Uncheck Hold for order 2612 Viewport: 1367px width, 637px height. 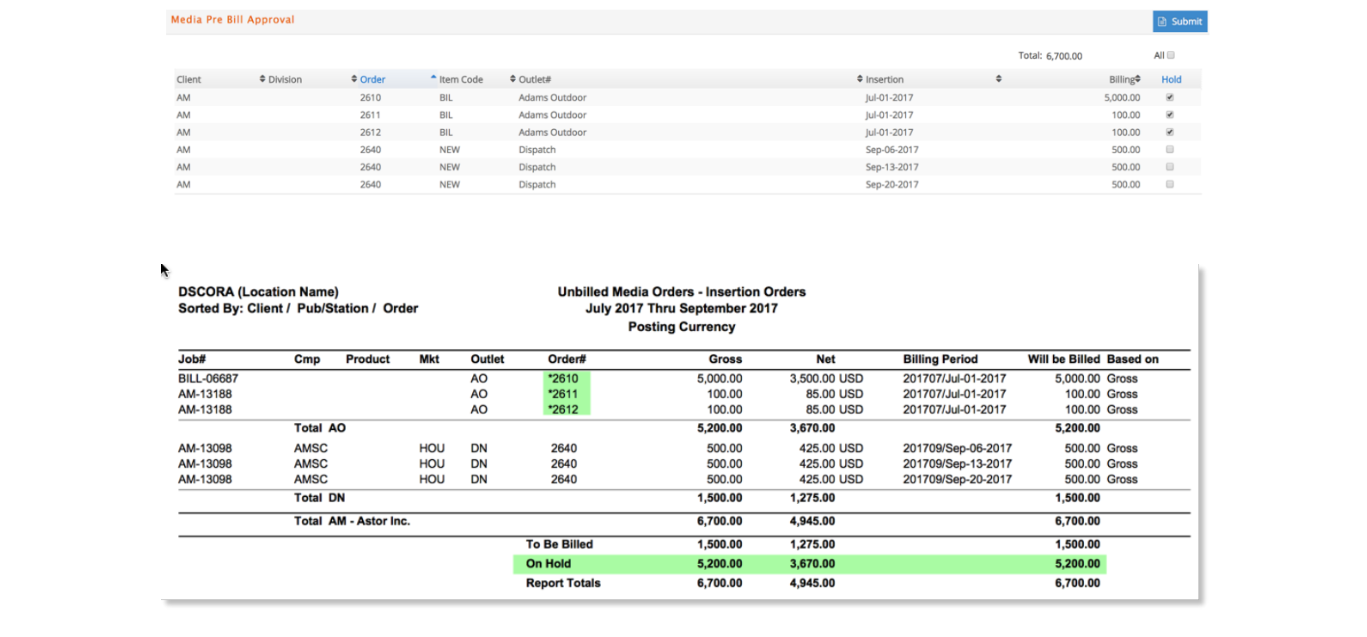point(1170,132)
